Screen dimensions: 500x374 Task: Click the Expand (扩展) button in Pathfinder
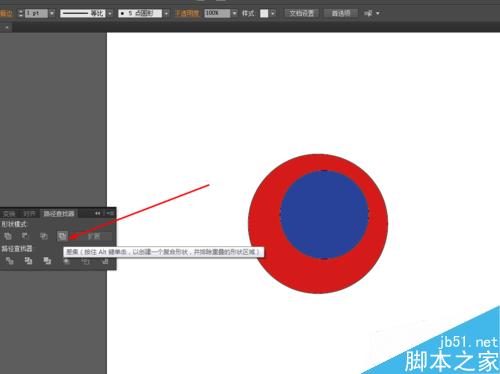[x=94, y=236]
